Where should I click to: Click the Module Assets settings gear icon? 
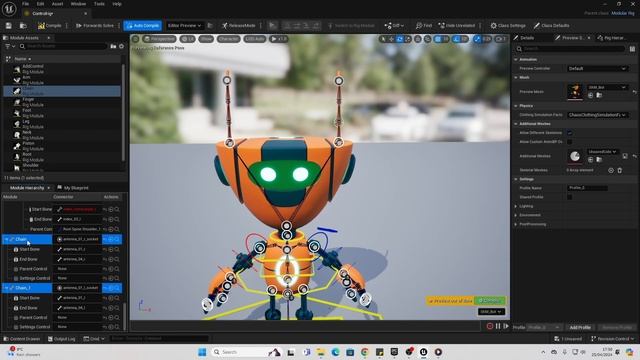click(121, 47)
